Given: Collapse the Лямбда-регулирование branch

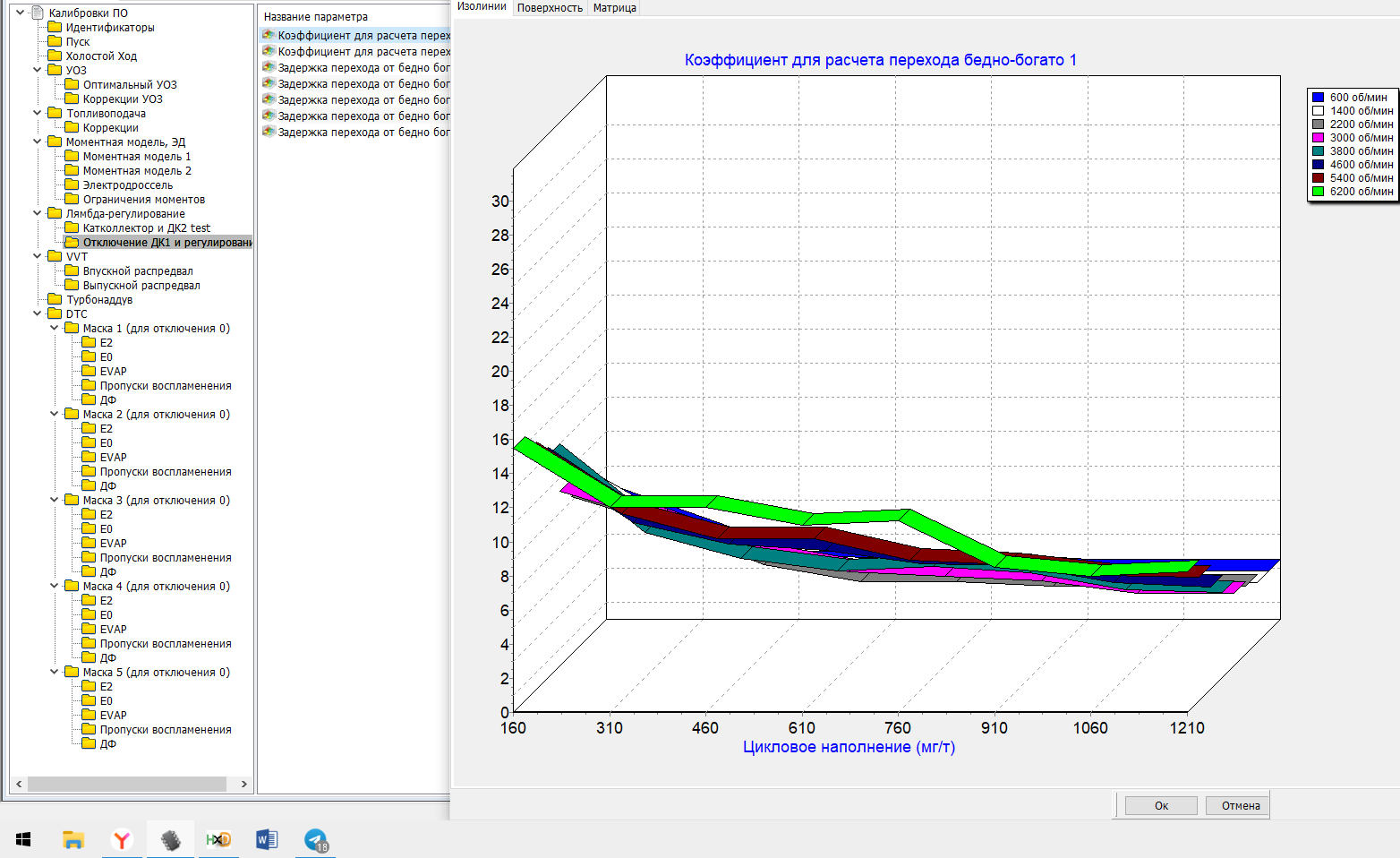Looking at the screenshot, I should pos(37,213).
